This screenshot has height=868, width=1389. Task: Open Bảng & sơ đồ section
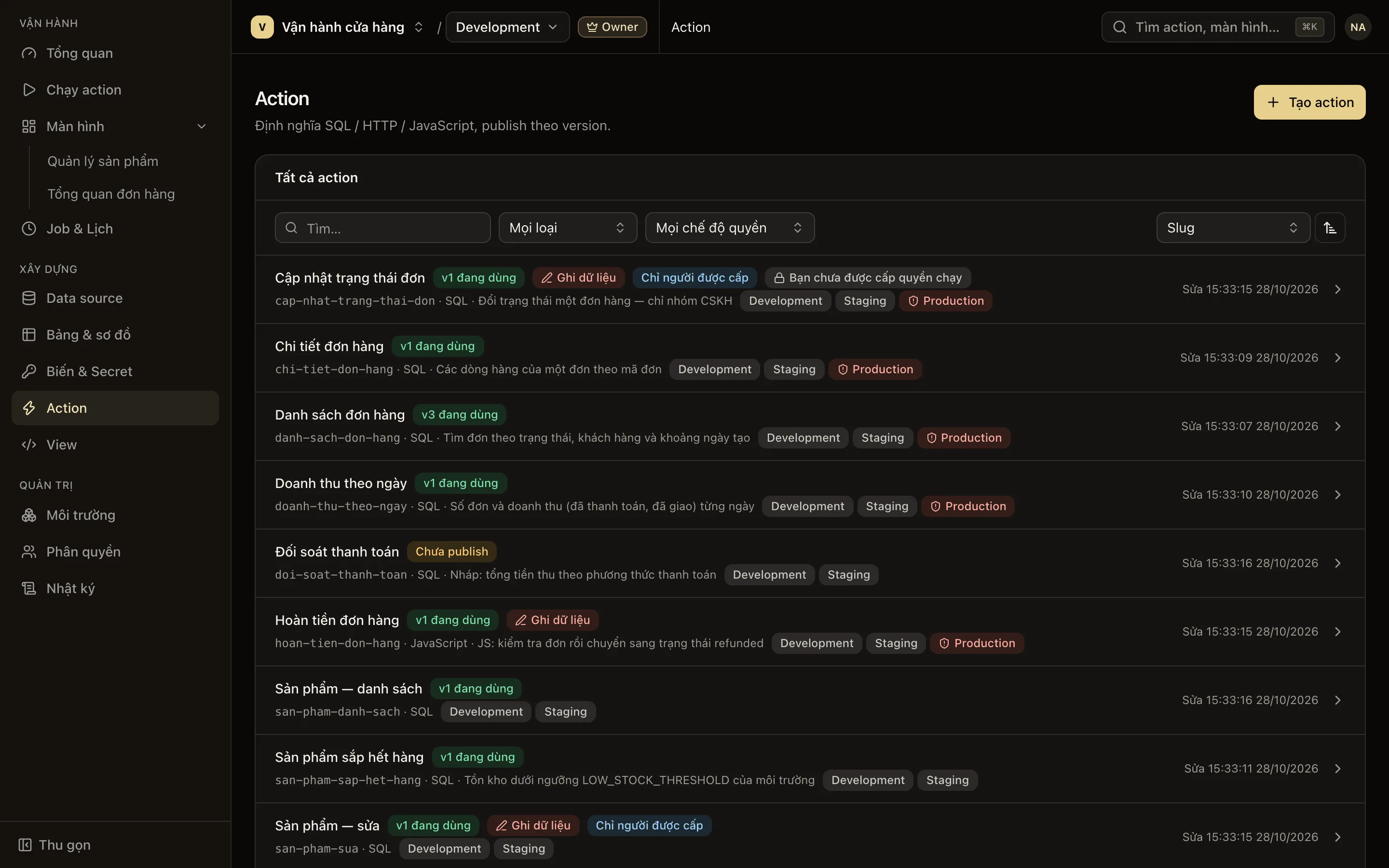(x=115, y=335)
